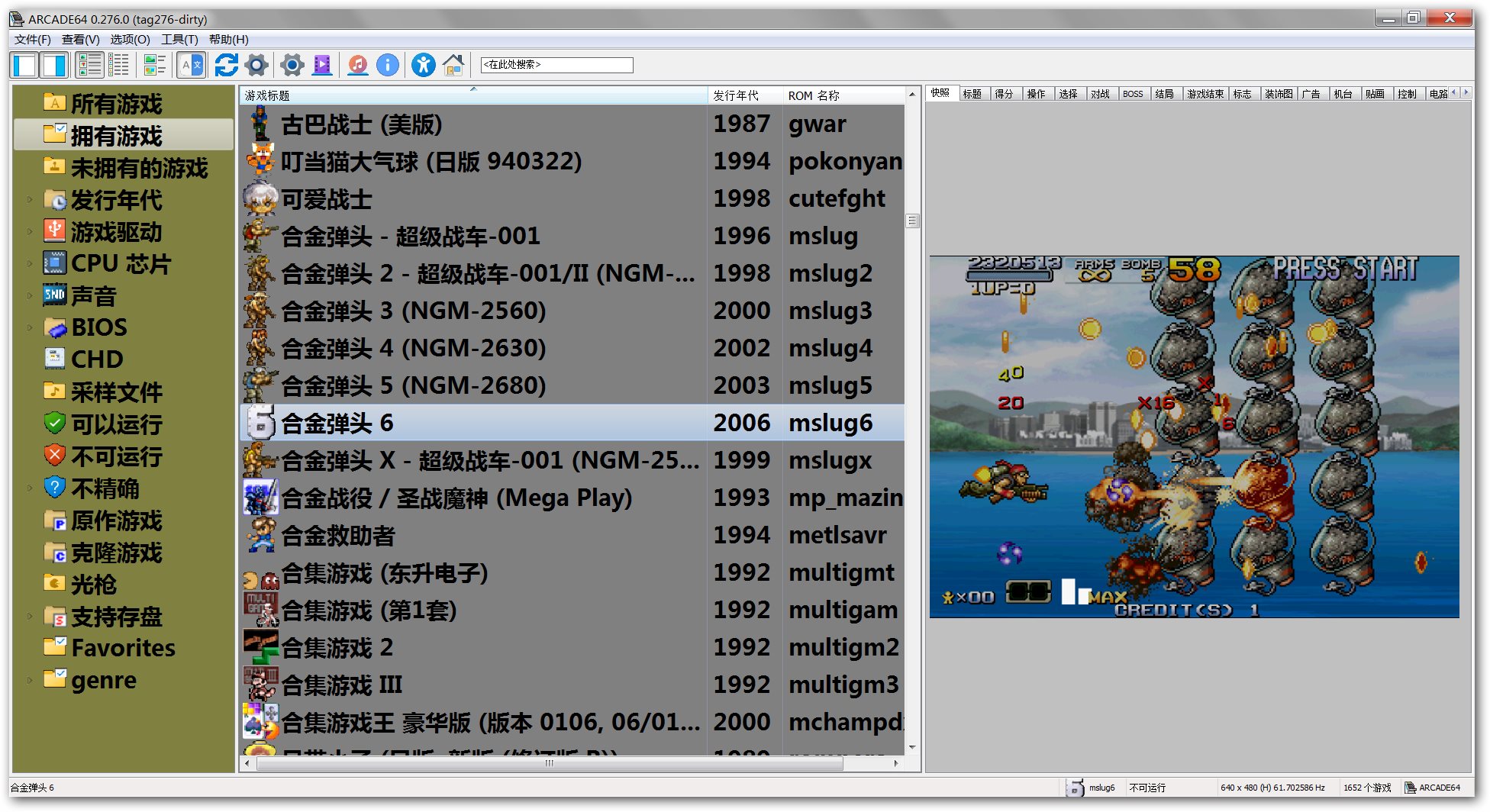Viewport: 1490px width, 812px height.
Task: Open settings via the first gear icon
Action: [257, 66]
